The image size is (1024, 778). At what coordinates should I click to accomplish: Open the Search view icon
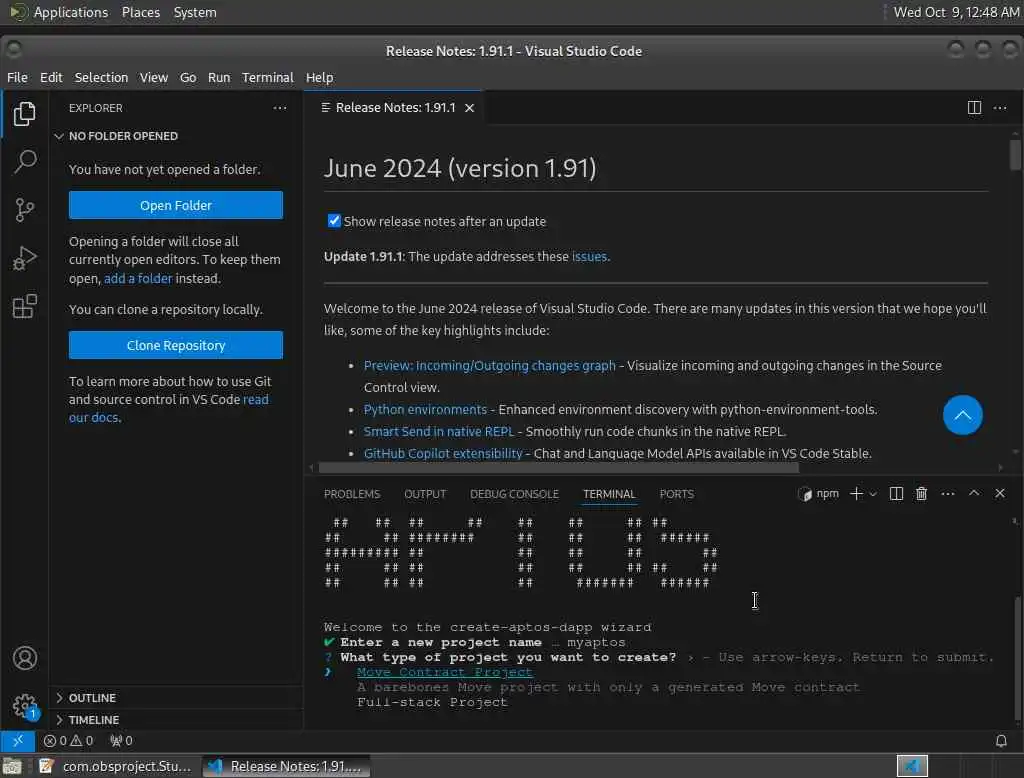[24, 161]
